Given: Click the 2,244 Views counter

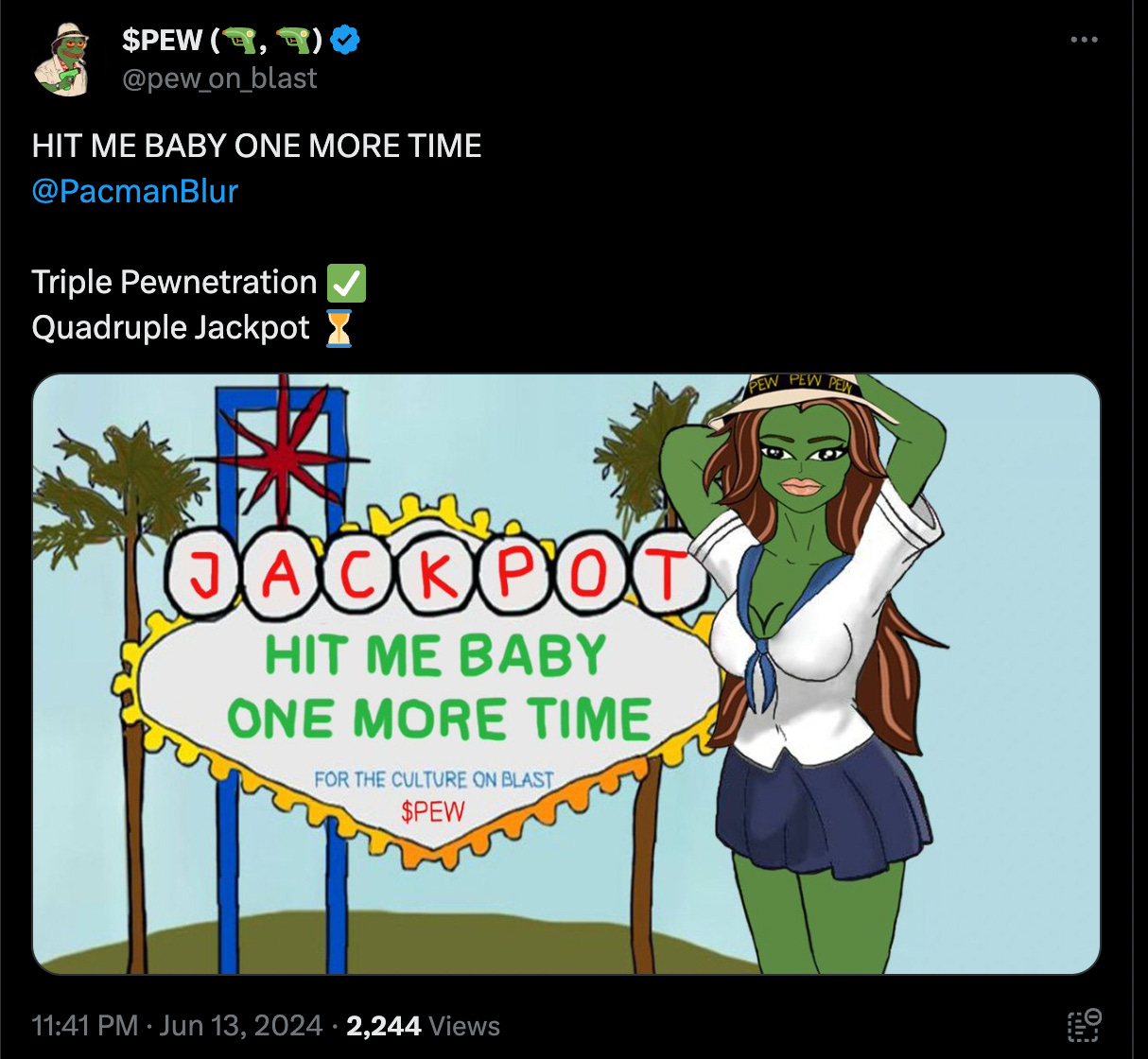Looking at the screenshot, I should coord(423,1026).
